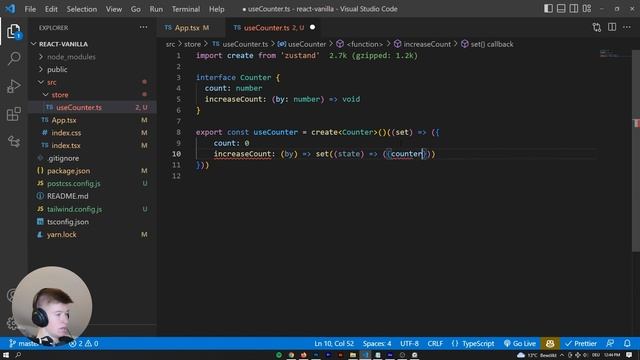Viewport: 640px width, 360px height.
Task: Open the Selection menu
Action: click(x=82, y=9)
